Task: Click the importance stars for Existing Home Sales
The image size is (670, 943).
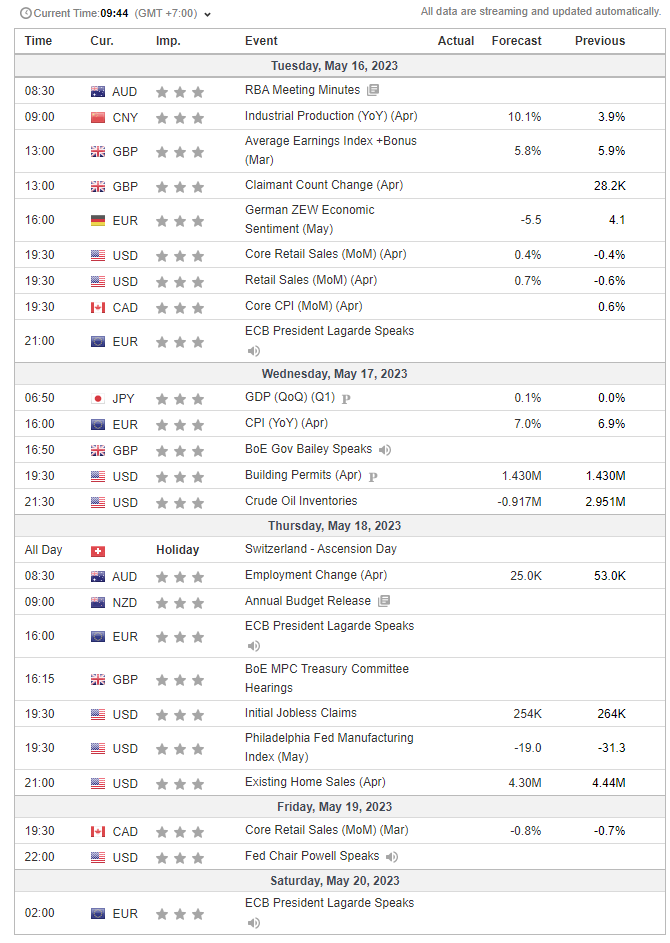Action: click(x=182, y=784)
